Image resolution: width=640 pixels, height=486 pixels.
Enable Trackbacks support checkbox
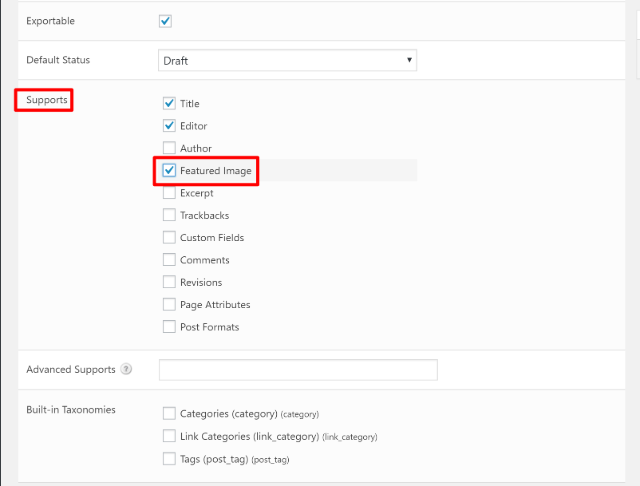(169, 215)
